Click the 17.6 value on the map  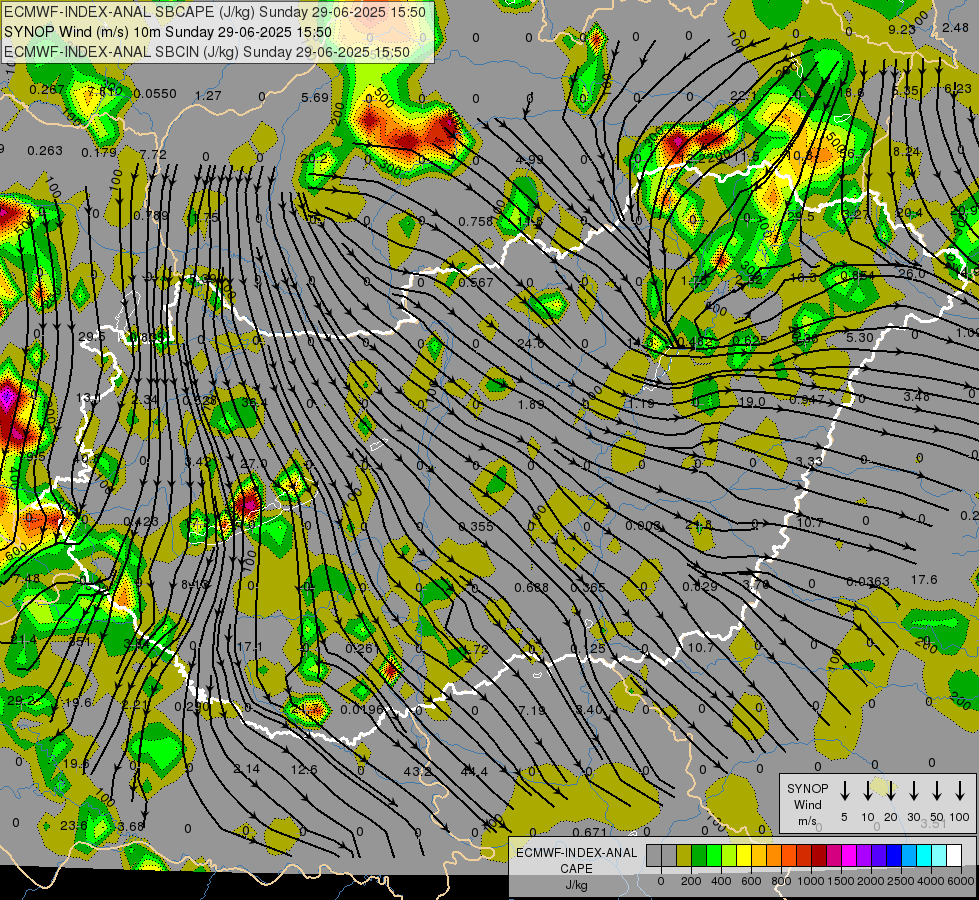pyautogui.click(x=924, y=580)
